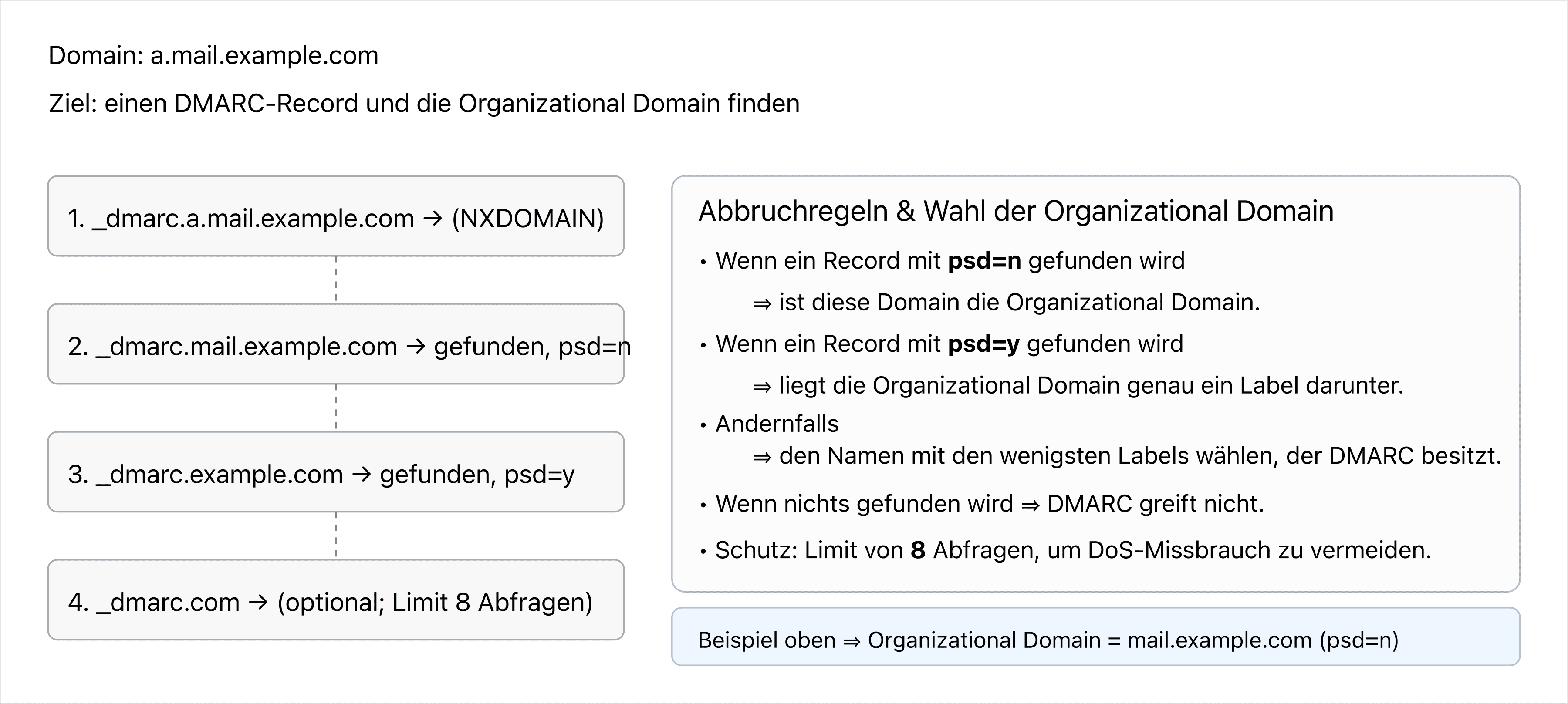This screenshot has height=704, width=1568.
Task: Click the 'Ziel: einen DMARC-Record' line
Action: point(424,104)
